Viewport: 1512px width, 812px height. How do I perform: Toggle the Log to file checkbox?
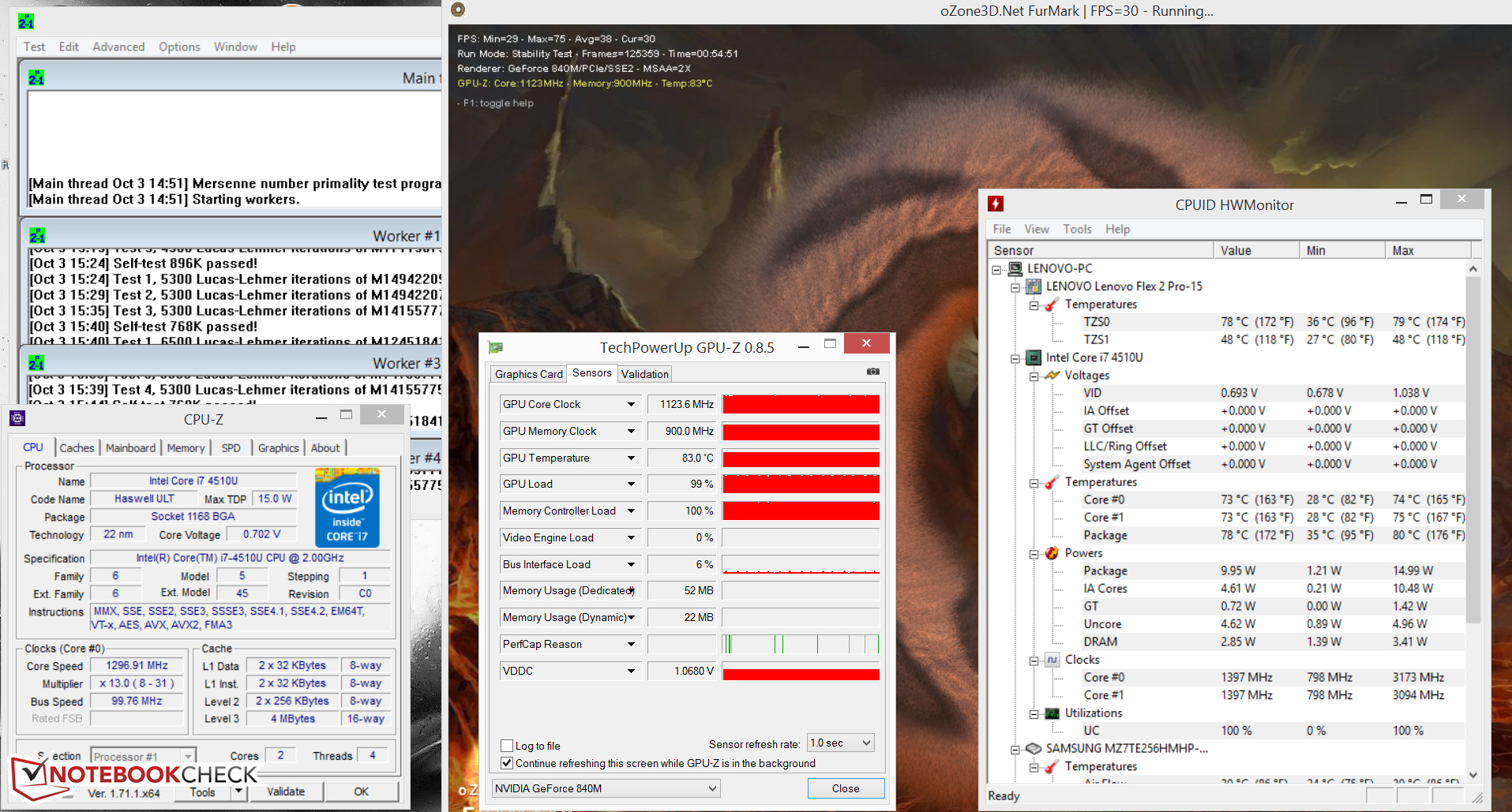(x=507, y=746)
